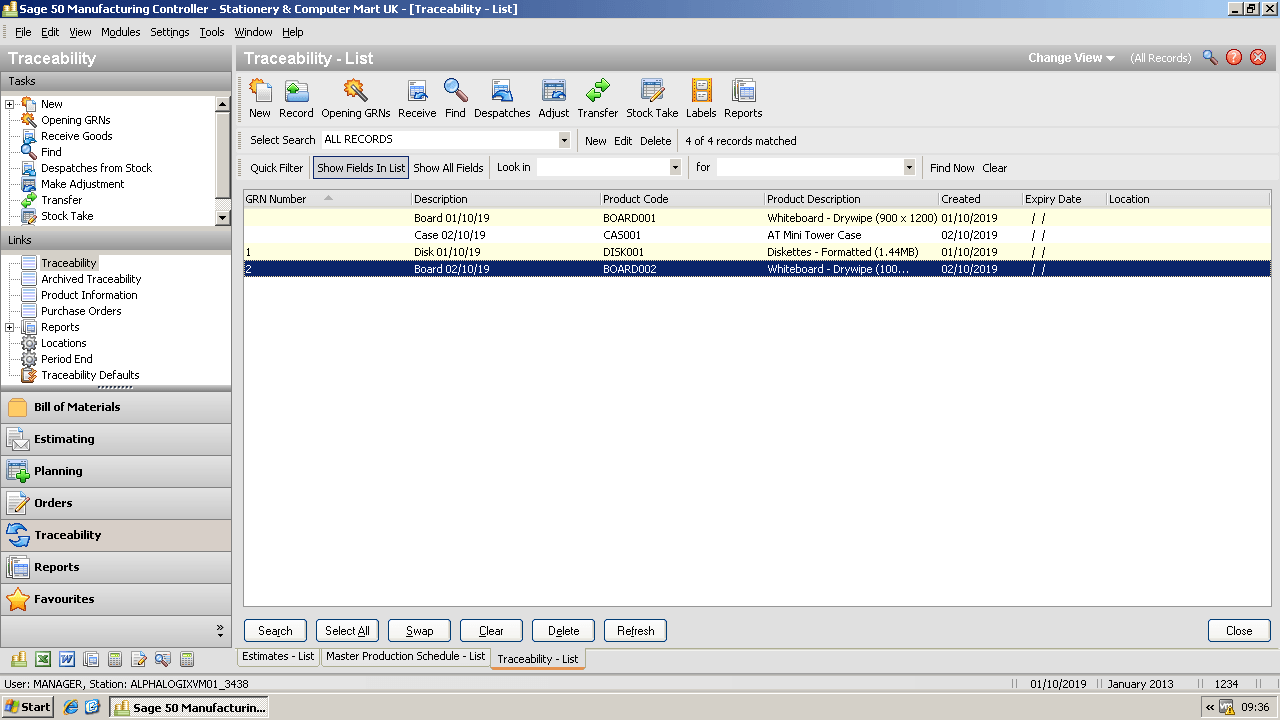This screenshot has width=1280, height=720.
Task: Click the Adjust toolbar icon
Action: pos(554,98)
